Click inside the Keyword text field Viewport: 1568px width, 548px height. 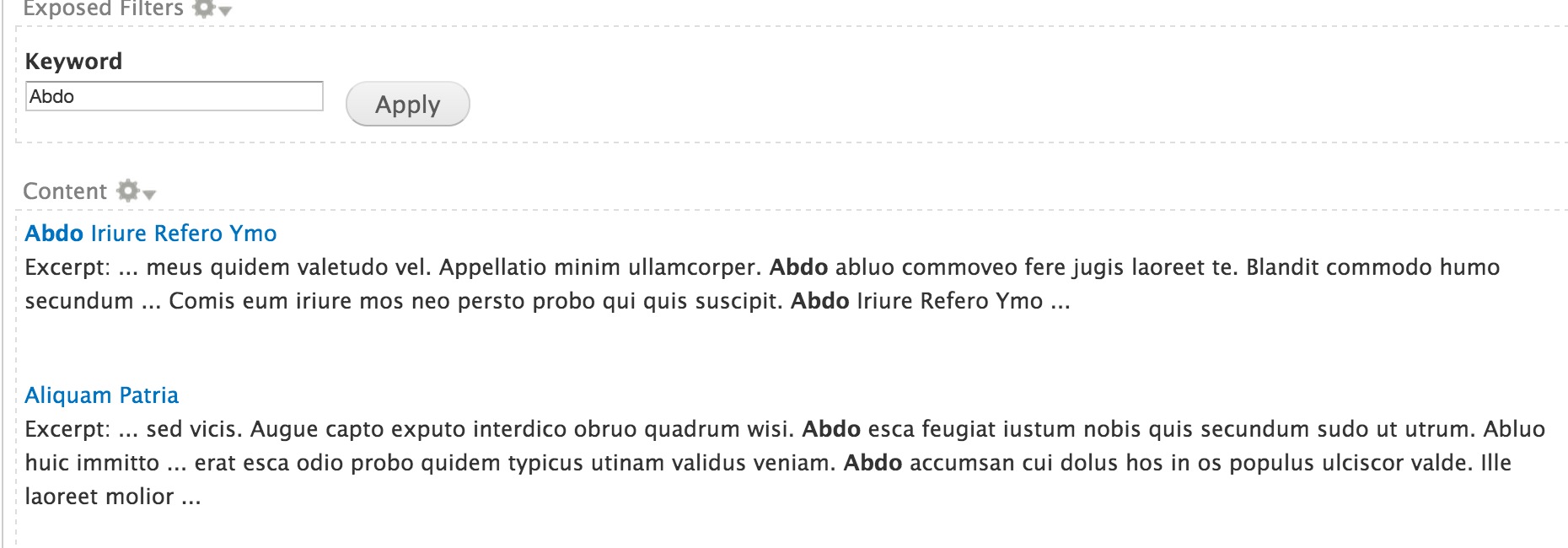point(173,97)
